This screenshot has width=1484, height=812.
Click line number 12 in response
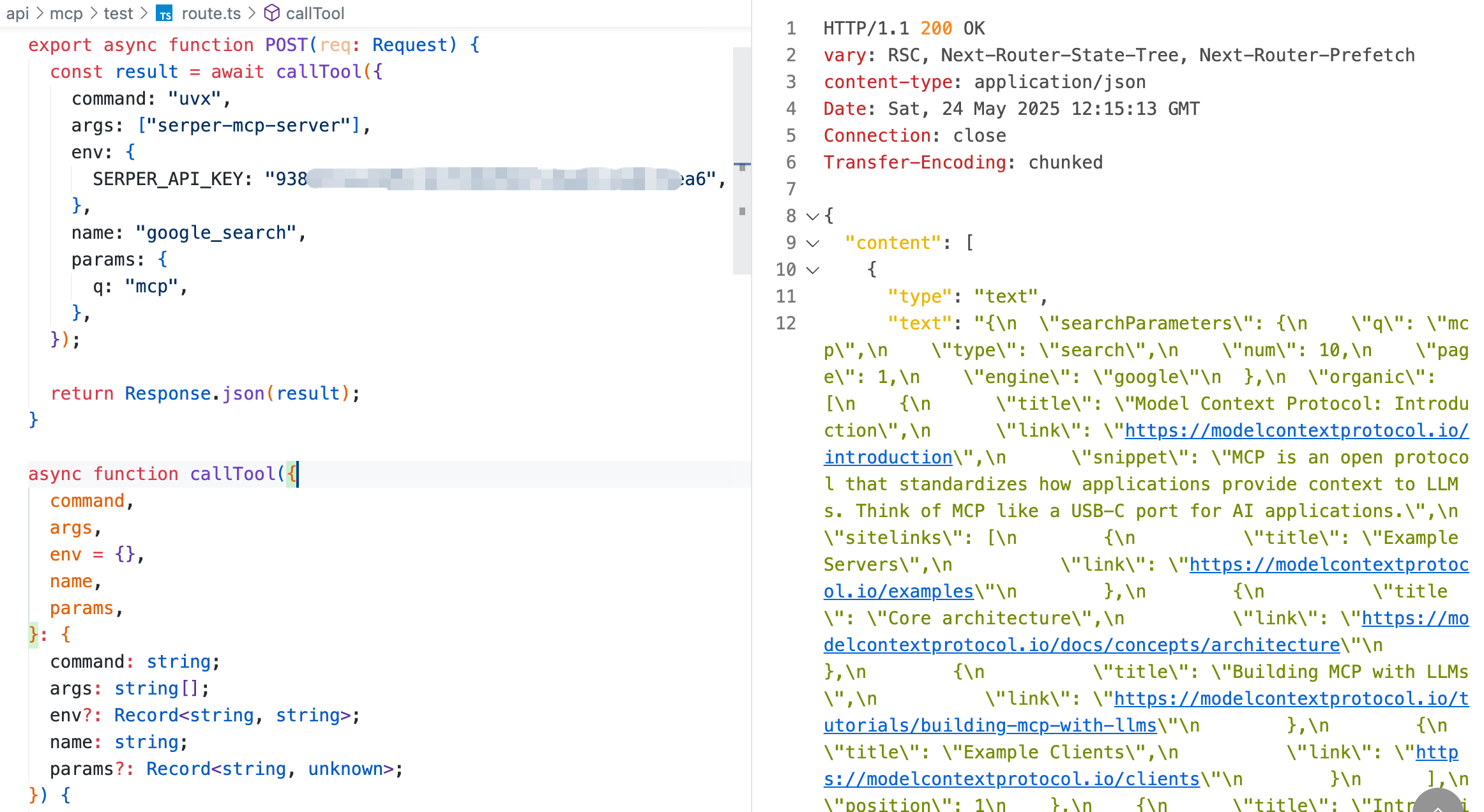click(x=786, y=324)
